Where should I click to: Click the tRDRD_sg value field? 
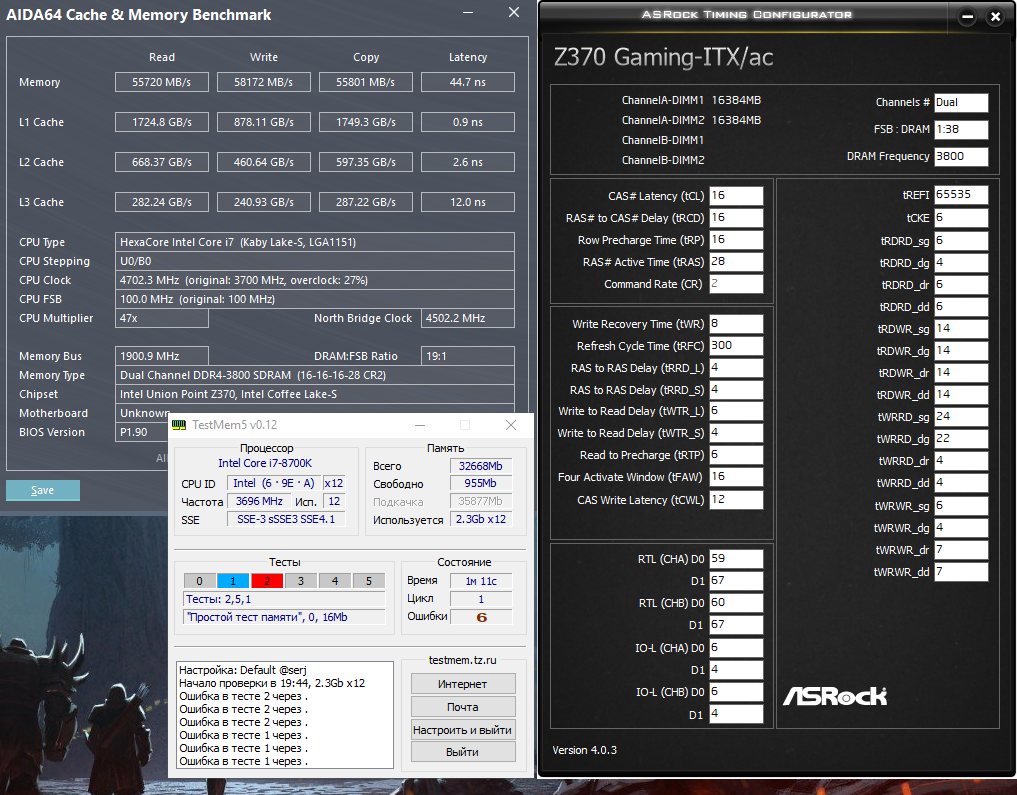[x=961, y=241]
